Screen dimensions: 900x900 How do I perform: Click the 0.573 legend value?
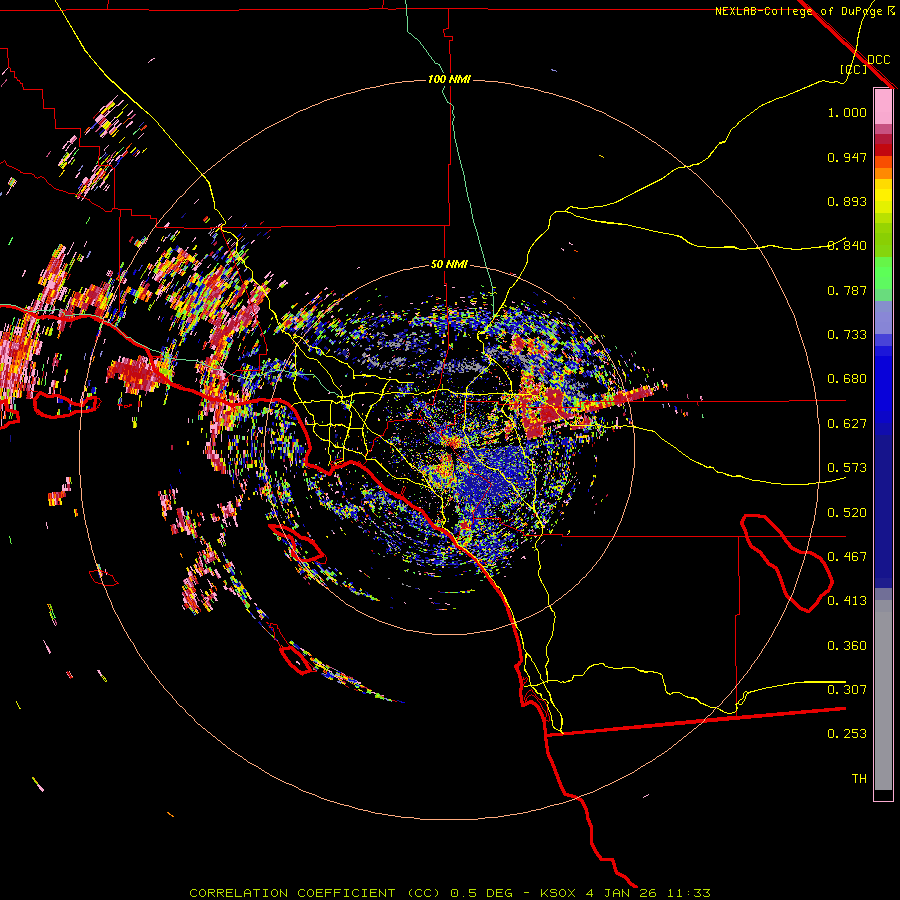(x=847, y=468)
